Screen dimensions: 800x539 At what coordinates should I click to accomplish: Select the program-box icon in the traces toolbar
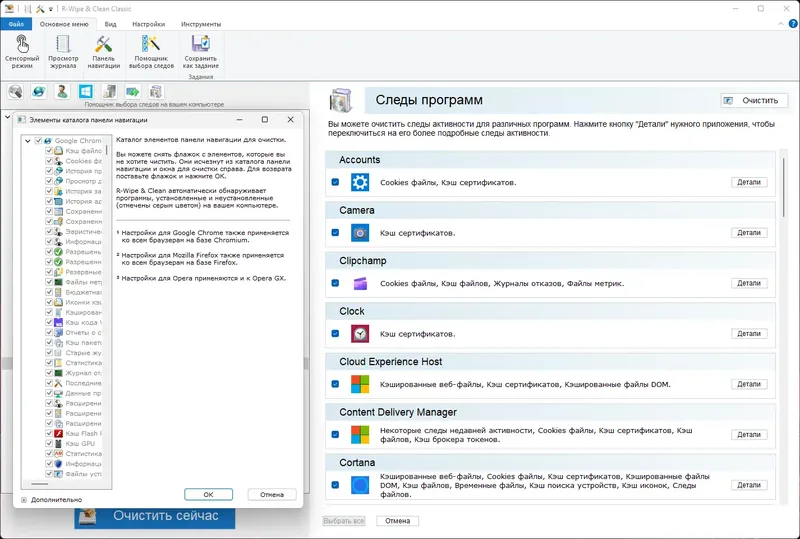point(156,92)
